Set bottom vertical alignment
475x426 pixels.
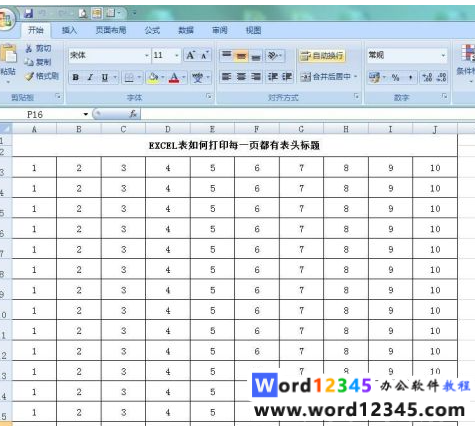coord(255,55)
